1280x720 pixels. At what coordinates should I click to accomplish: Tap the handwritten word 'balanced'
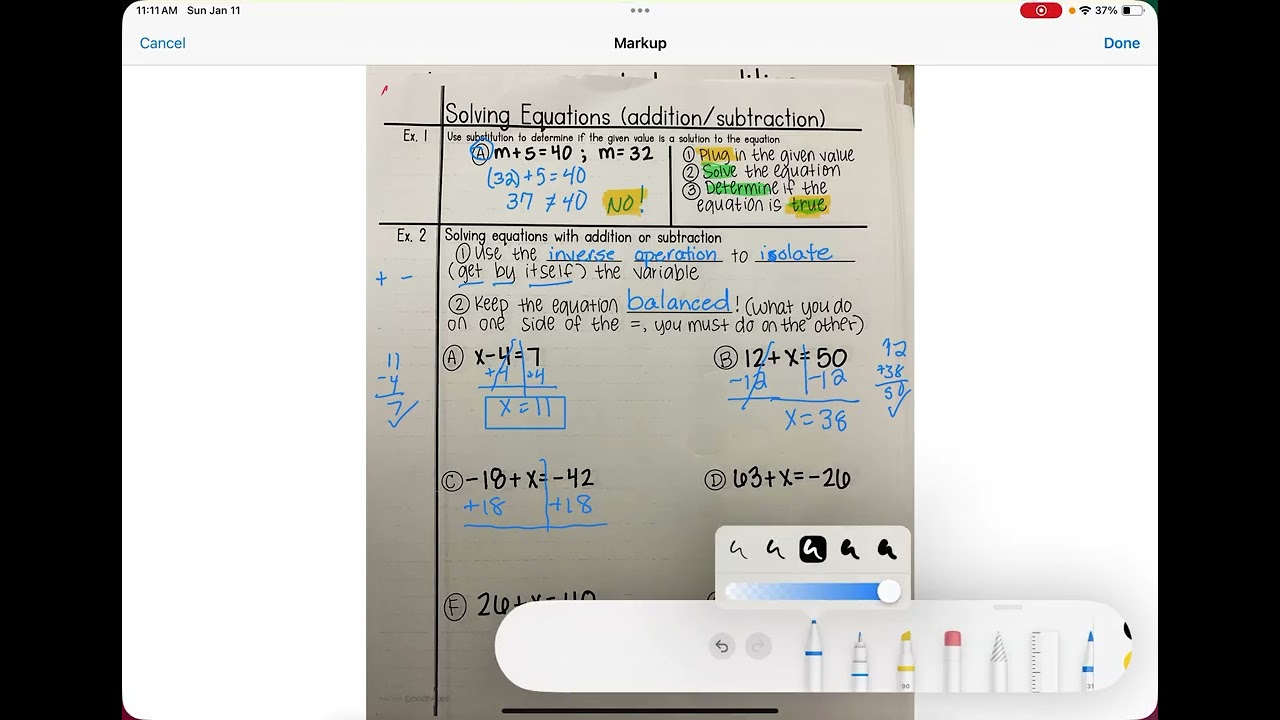point(679,301)
